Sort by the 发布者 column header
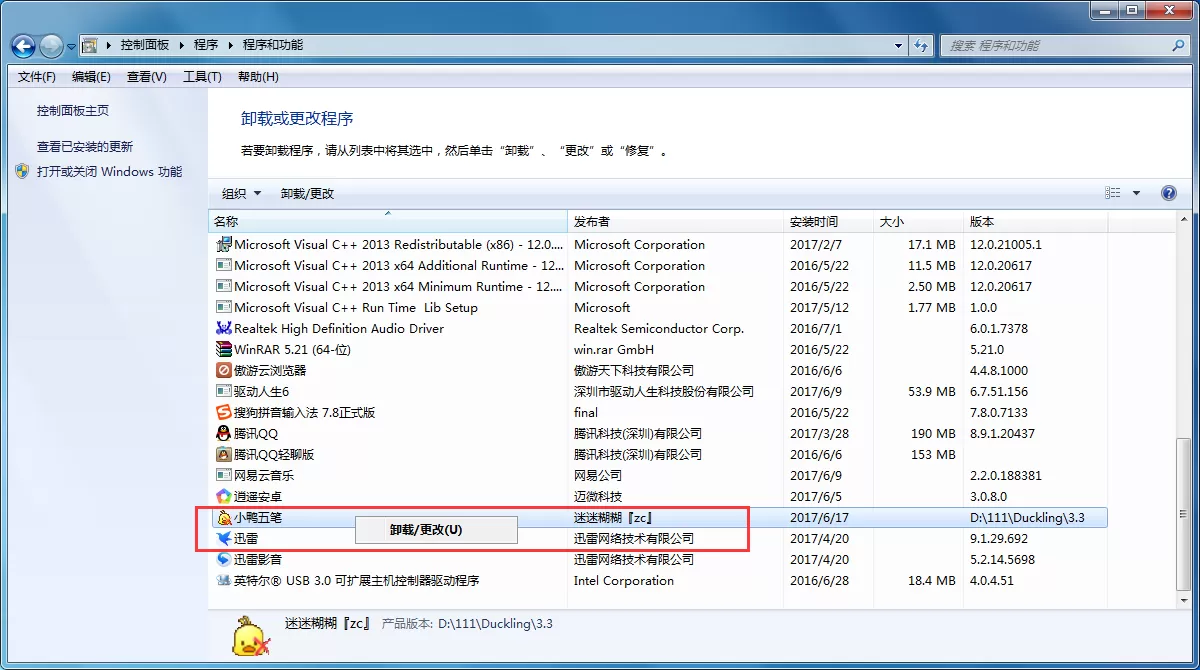Viewport: 1200px width, 670px height. (676, 222)
